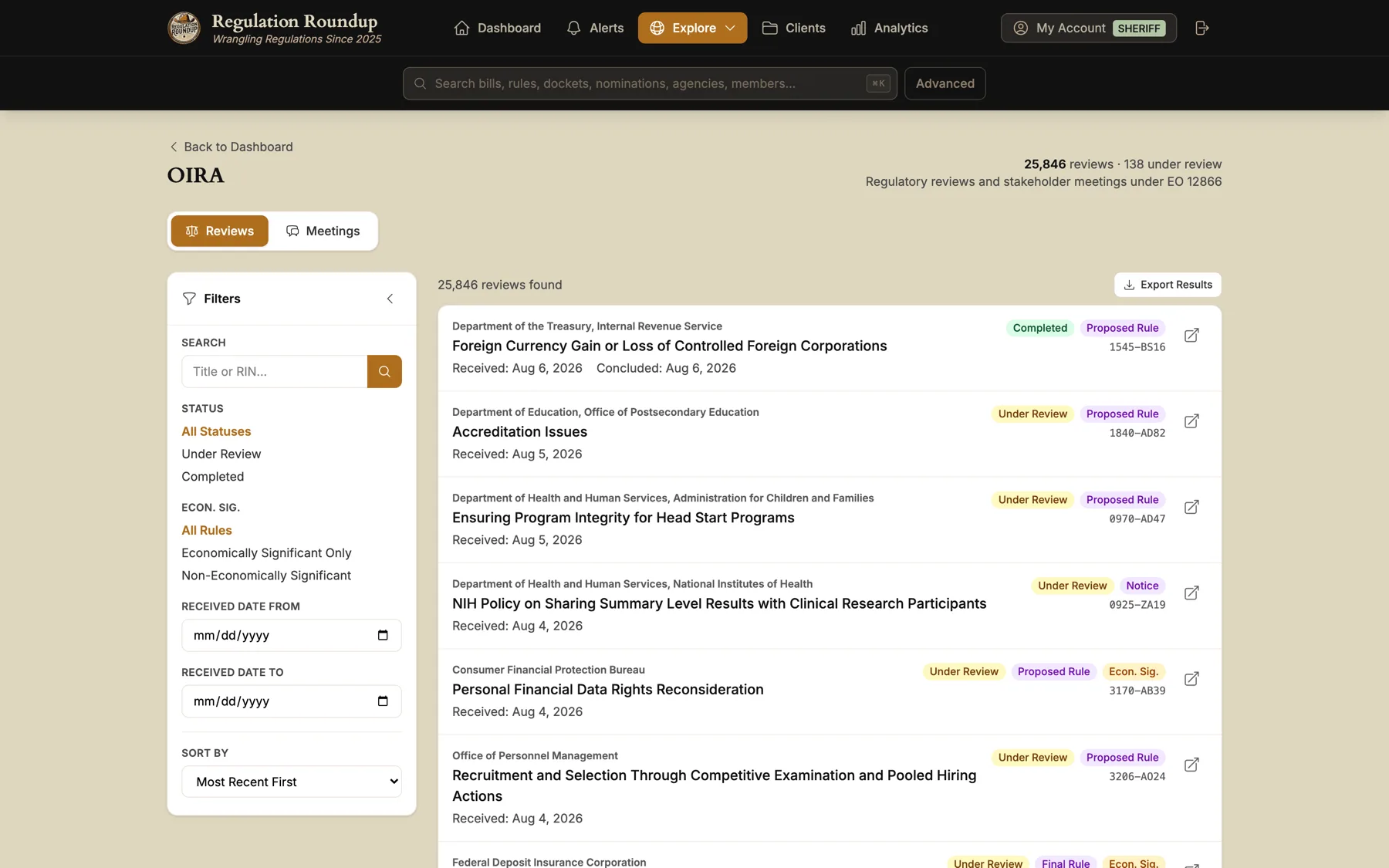1389x868 pixels.
Task: Filter status by Completed
Action: pos(213,477)
